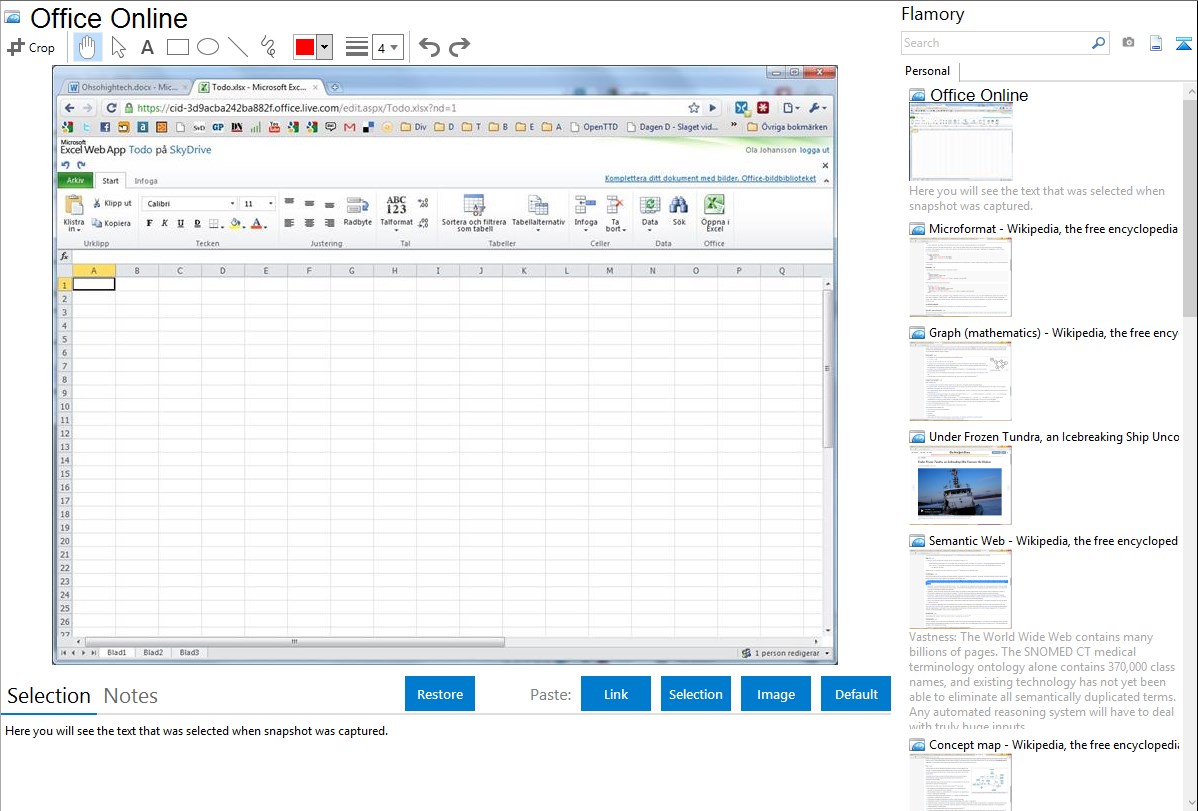This screenshot has height=811, width=1198.
Task: Click the Kopiera copy icon
Action: tap(97, 223)
